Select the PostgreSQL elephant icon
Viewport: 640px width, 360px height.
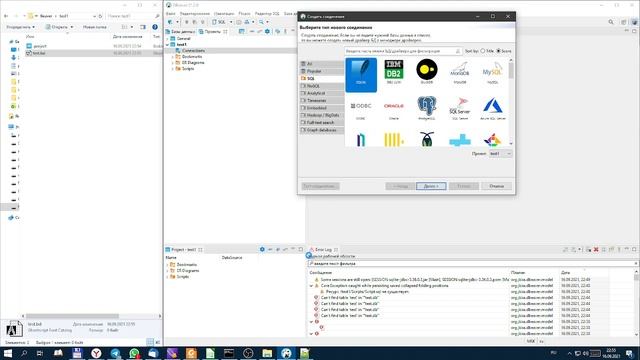pyautogui.click(x=427, y=106)
